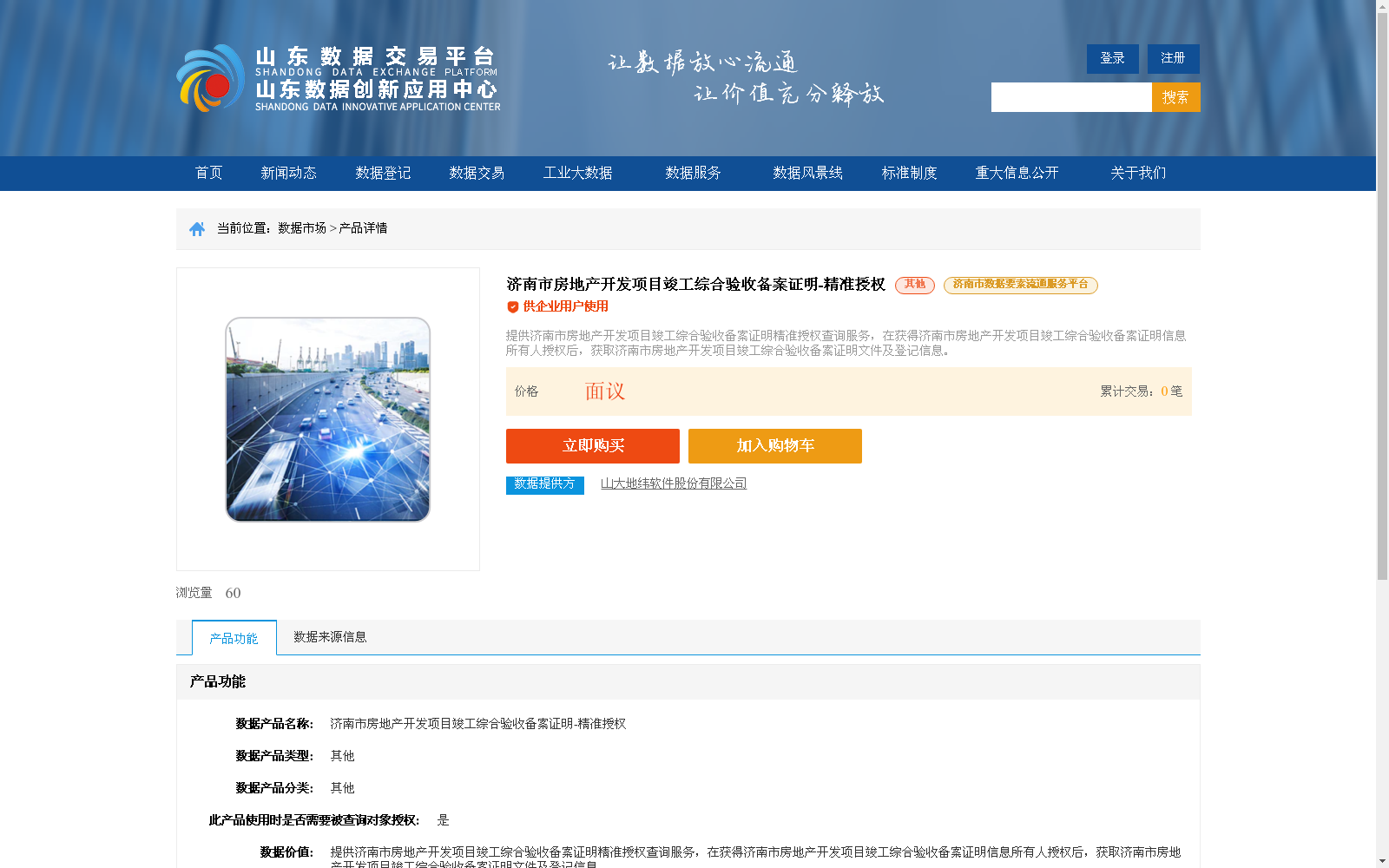Click the 数据产品类型 field label

click(x=274, y=756)
